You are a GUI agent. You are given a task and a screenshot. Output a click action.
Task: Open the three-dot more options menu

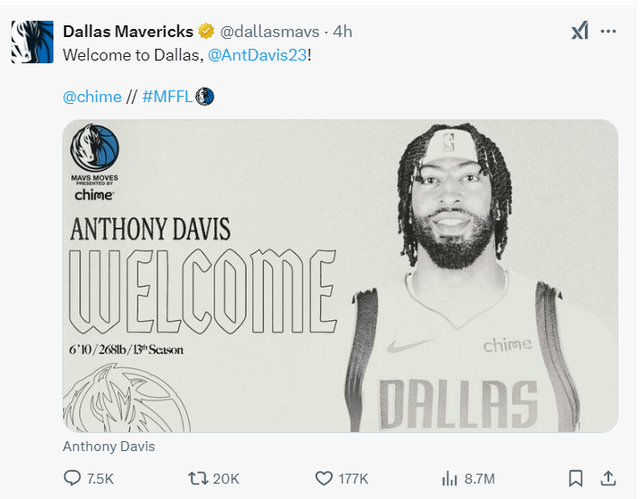coord(608,31)
